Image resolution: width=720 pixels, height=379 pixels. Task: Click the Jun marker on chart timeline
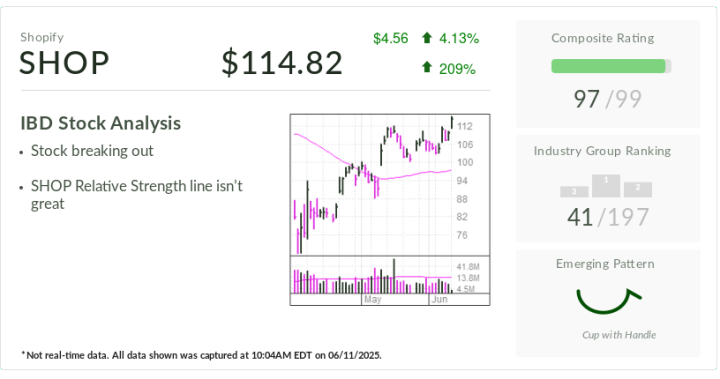(439, 300)
